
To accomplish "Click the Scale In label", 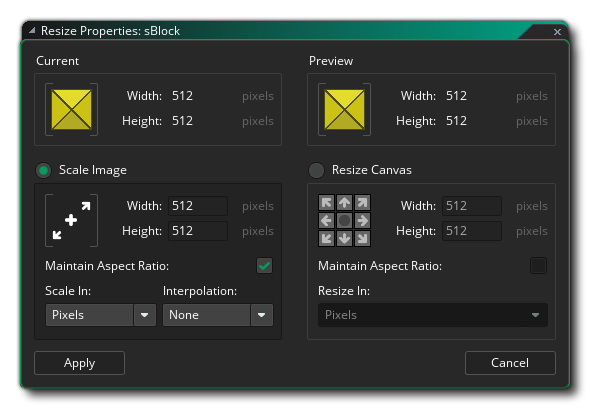I will (68, 291).
